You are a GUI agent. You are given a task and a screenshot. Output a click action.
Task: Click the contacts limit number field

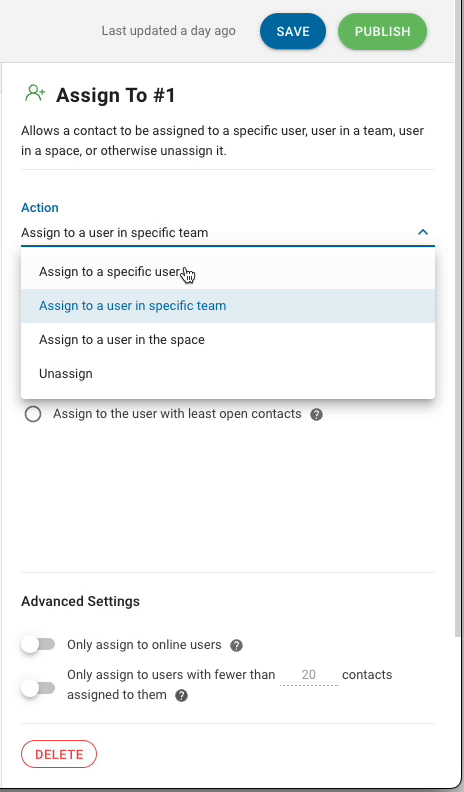coord(309,675)
